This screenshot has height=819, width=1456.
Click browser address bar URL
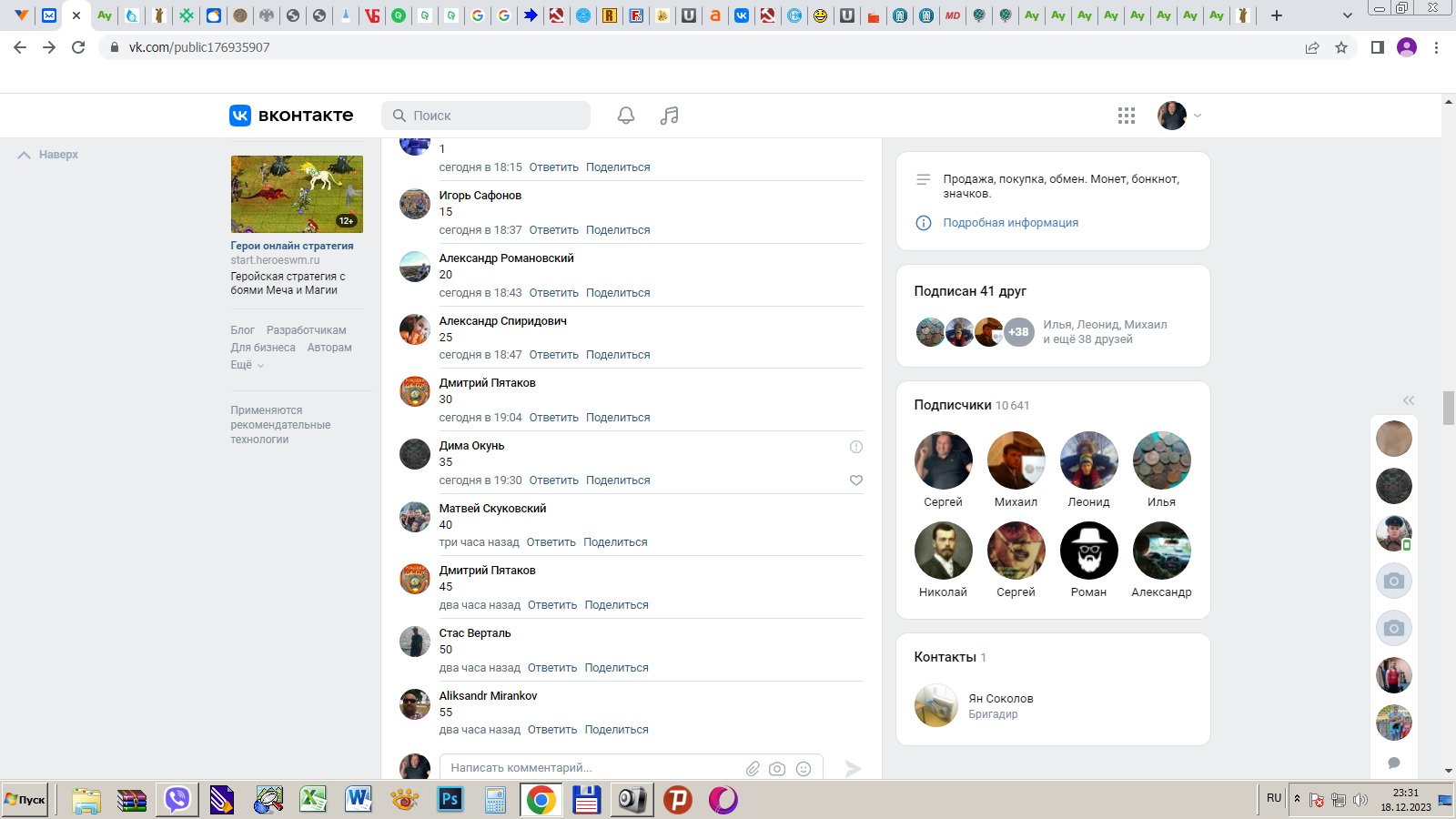199,47
